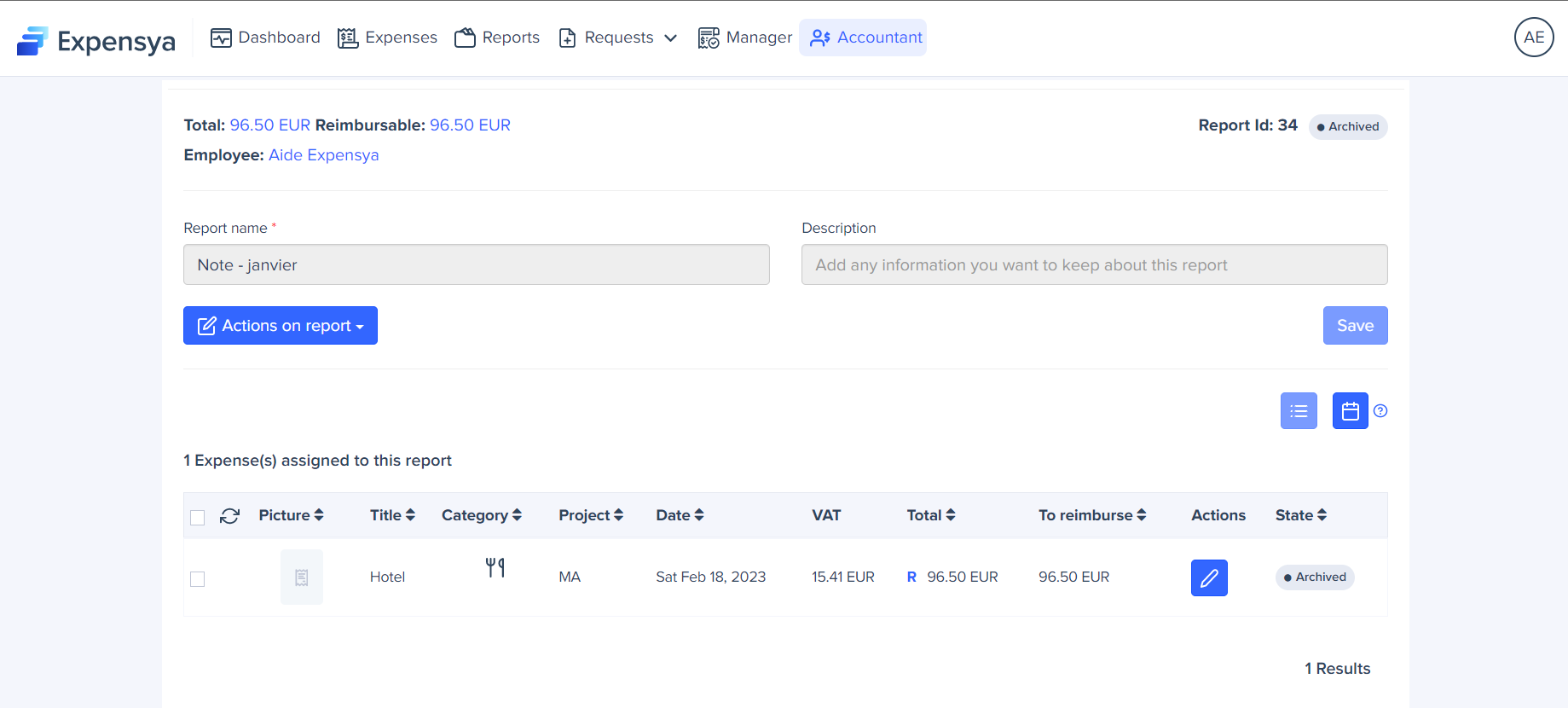Open the AE user avatar menu
1568x708 pixels.
pyautogui.click(x=1533, y=38)
